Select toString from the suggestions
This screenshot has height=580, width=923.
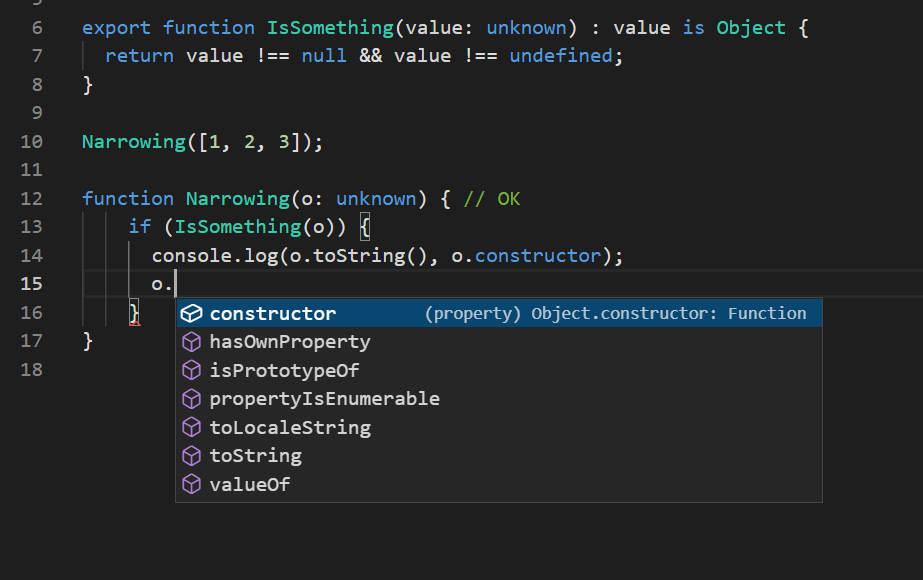coord(499,456)
